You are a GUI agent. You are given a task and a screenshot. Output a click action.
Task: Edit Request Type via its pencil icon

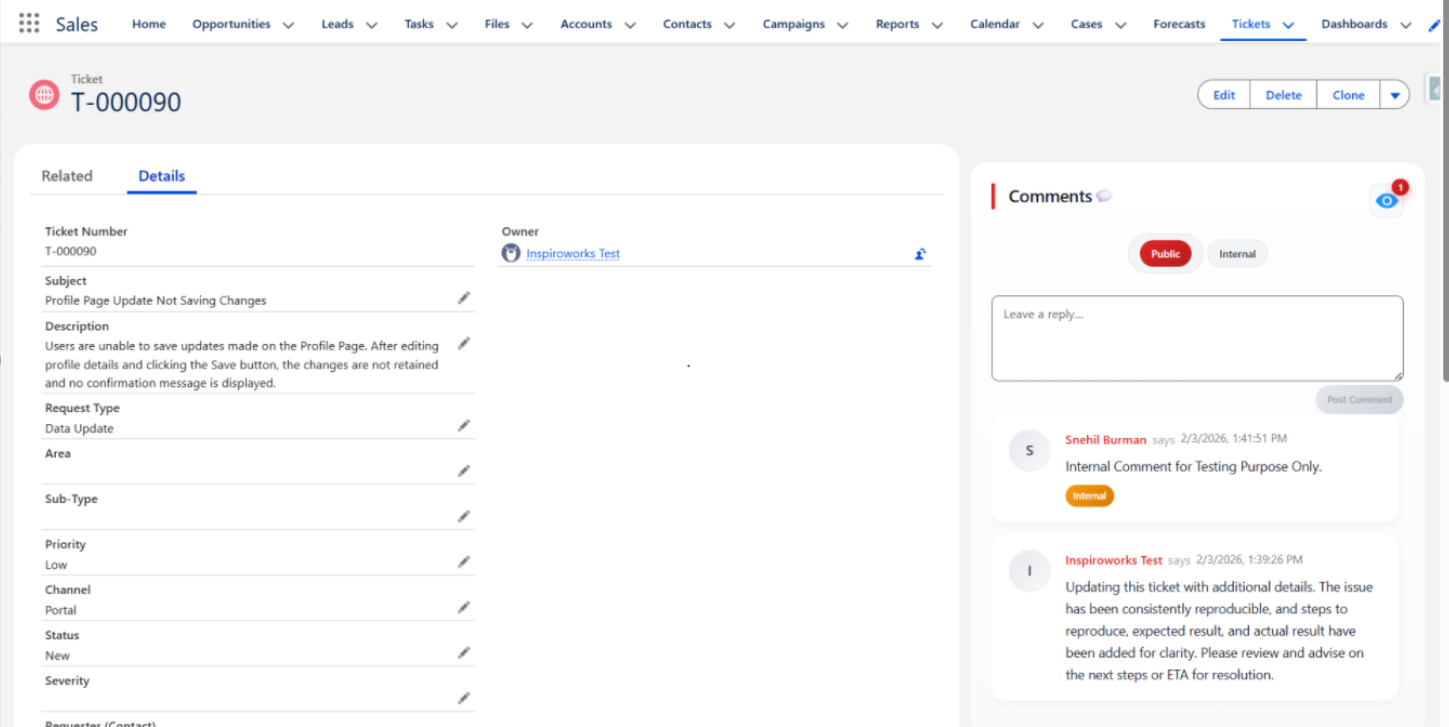464,425
